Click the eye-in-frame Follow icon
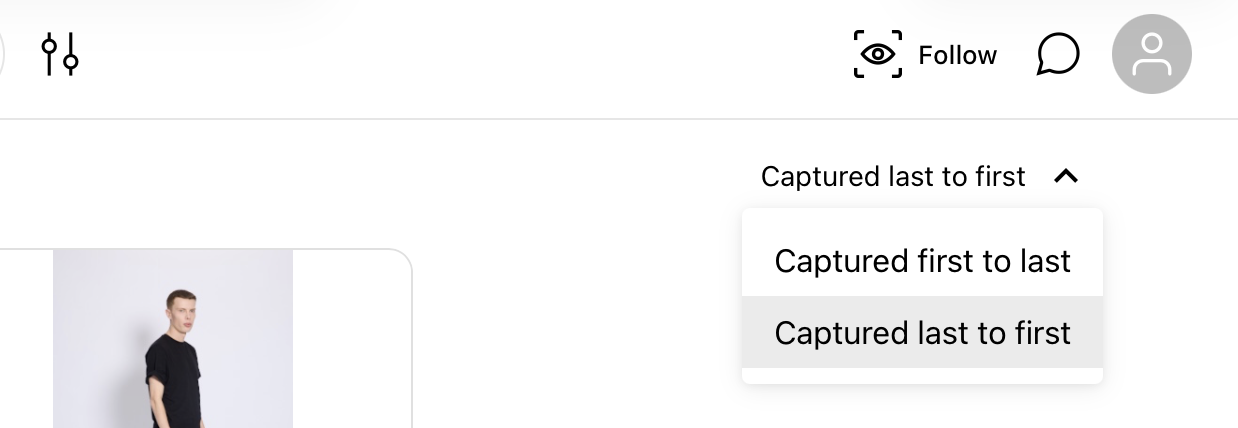This screenshot has width=1238, height=428. pyautogui.click(x=877, y=54)
